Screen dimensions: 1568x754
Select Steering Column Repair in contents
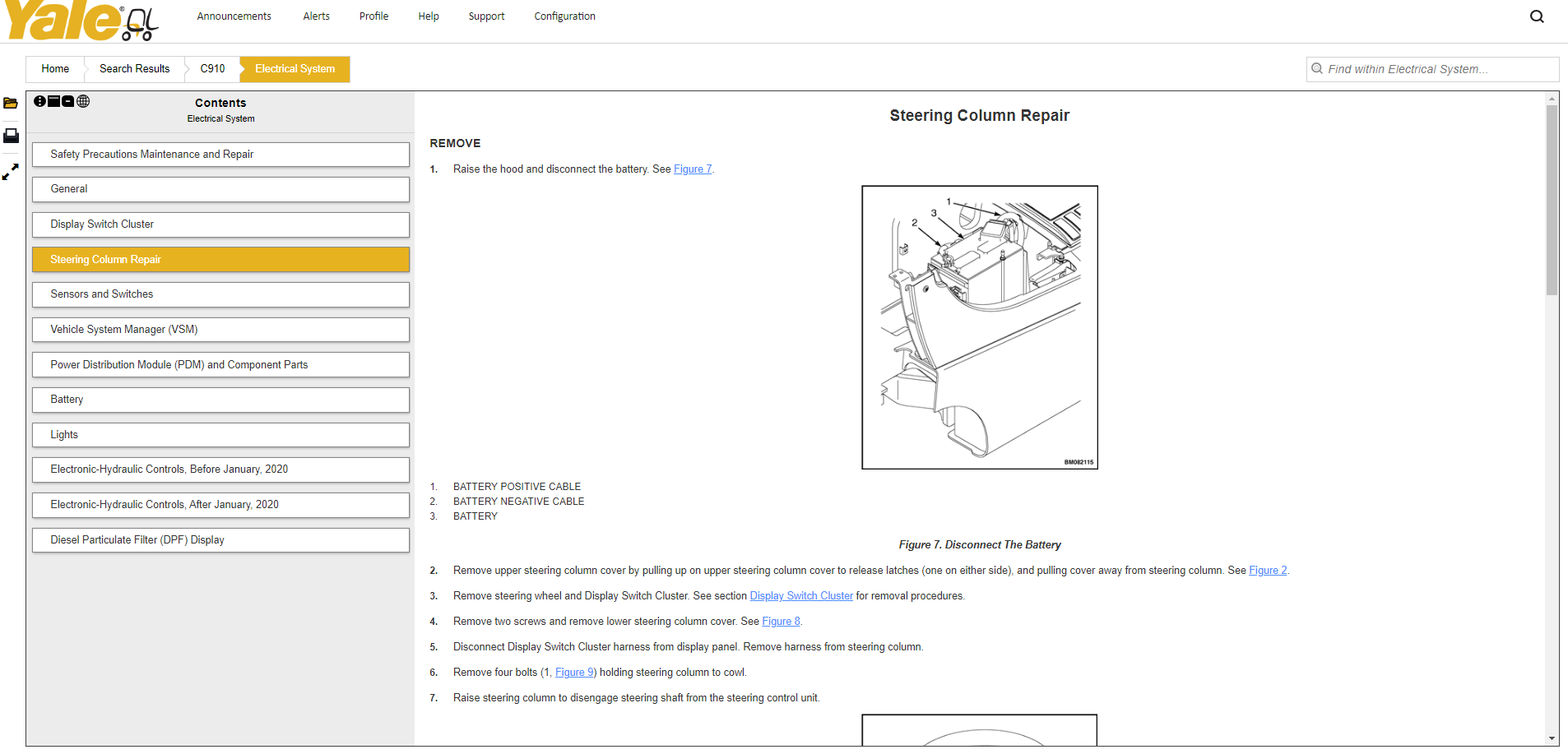click(x=220, y=260)
